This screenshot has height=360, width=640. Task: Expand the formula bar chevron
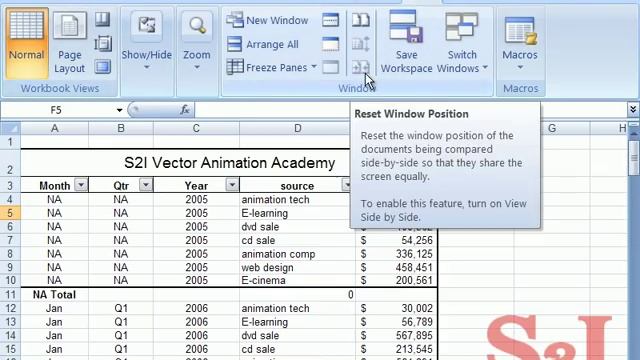633,109
